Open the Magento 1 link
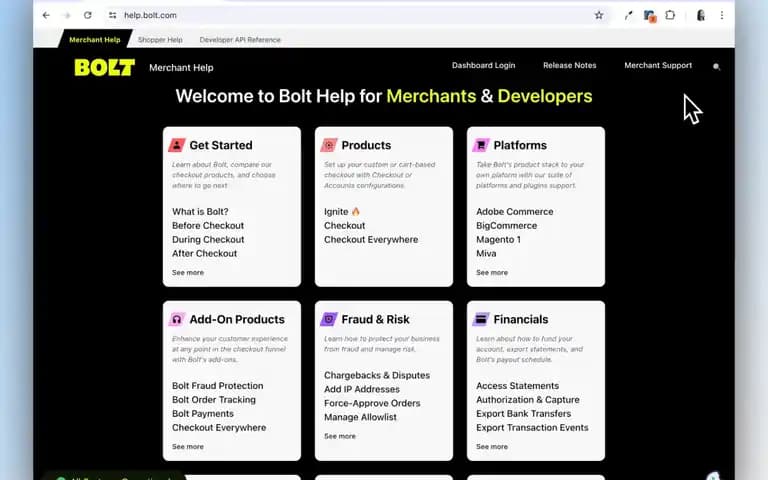The height and width of the screenshot is (480, 768). pyautogui.click(x=498, y=240)
